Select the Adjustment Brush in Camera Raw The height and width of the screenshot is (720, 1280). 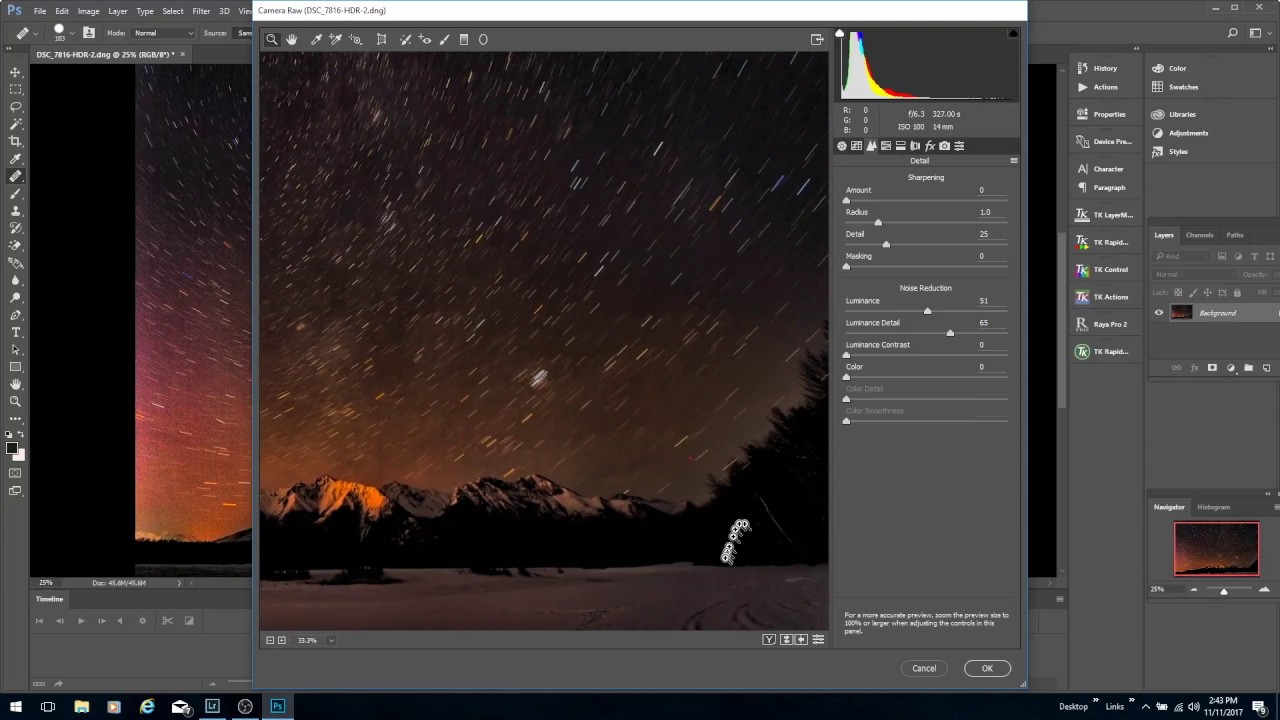[x=445, y=40]
